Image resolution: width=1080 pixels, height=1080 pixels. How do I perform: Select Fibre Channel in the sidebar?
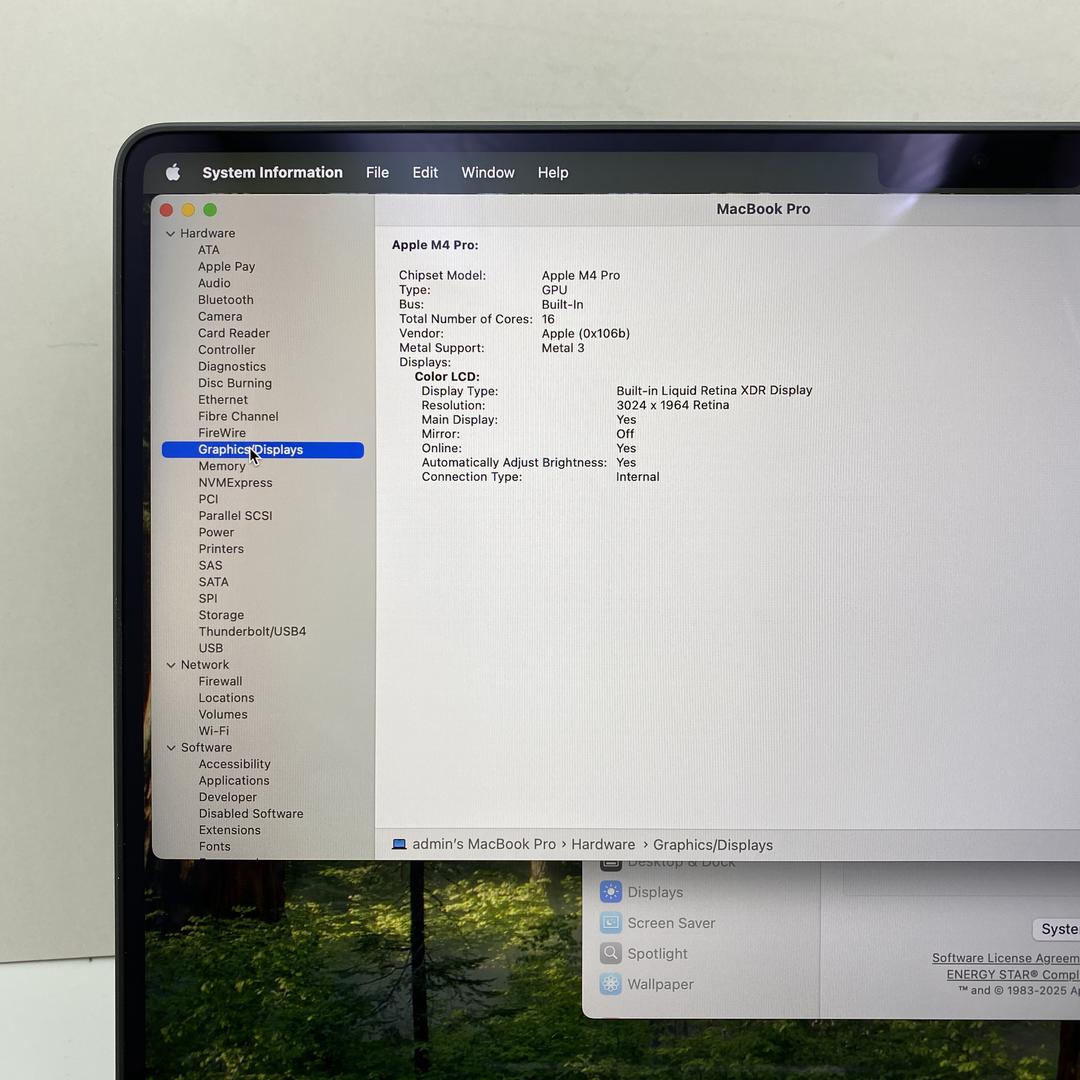238,416
